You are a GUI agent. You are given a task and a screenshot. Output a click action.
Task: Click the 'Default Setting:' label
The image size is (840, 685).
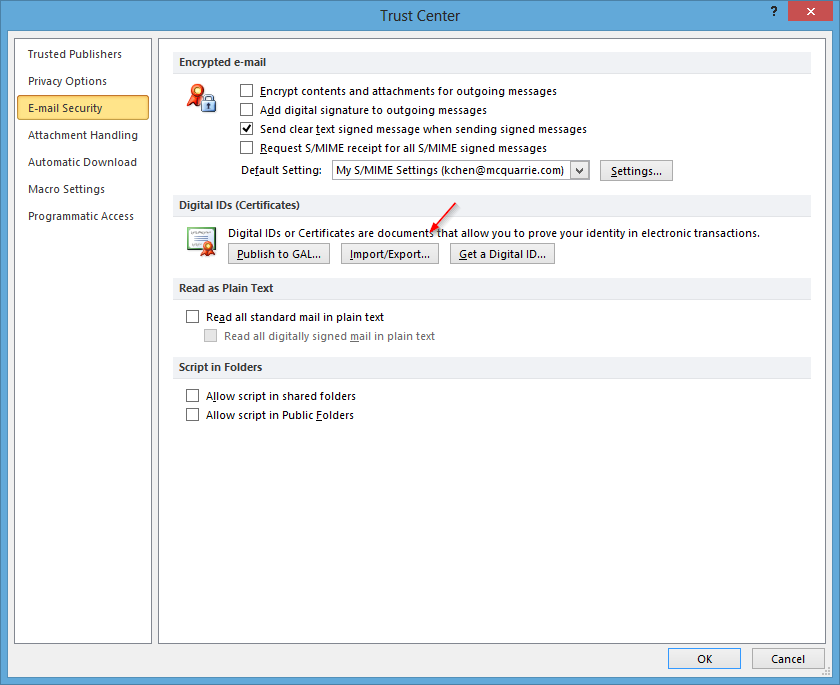281,170
